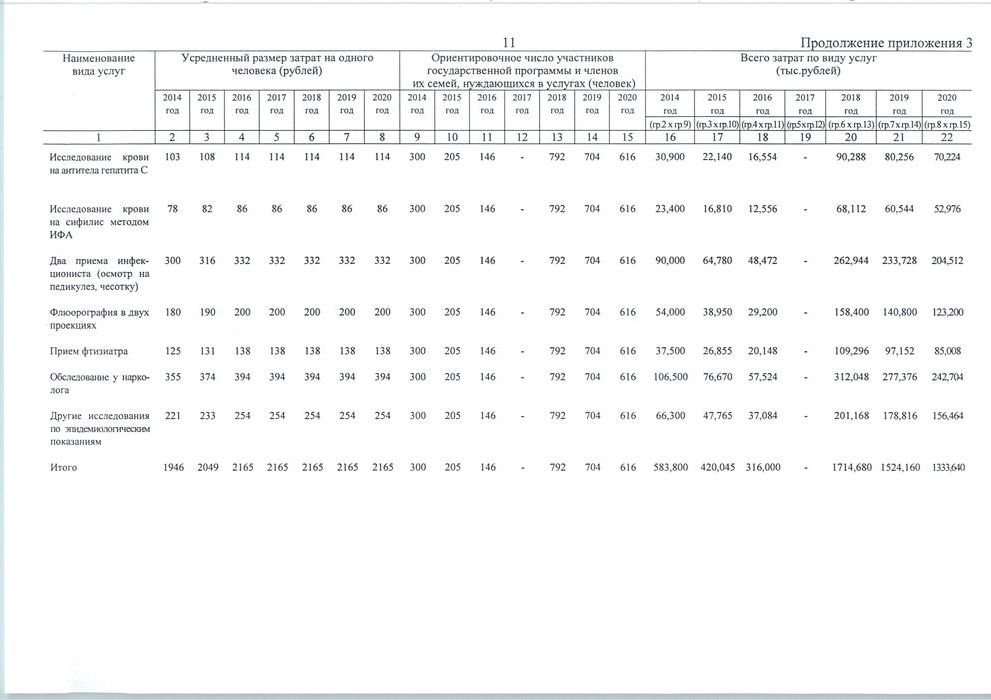The width and height of the screenshot is (991, 700).
Task: Select the value 70,224
Action: [x=947, y=157]
